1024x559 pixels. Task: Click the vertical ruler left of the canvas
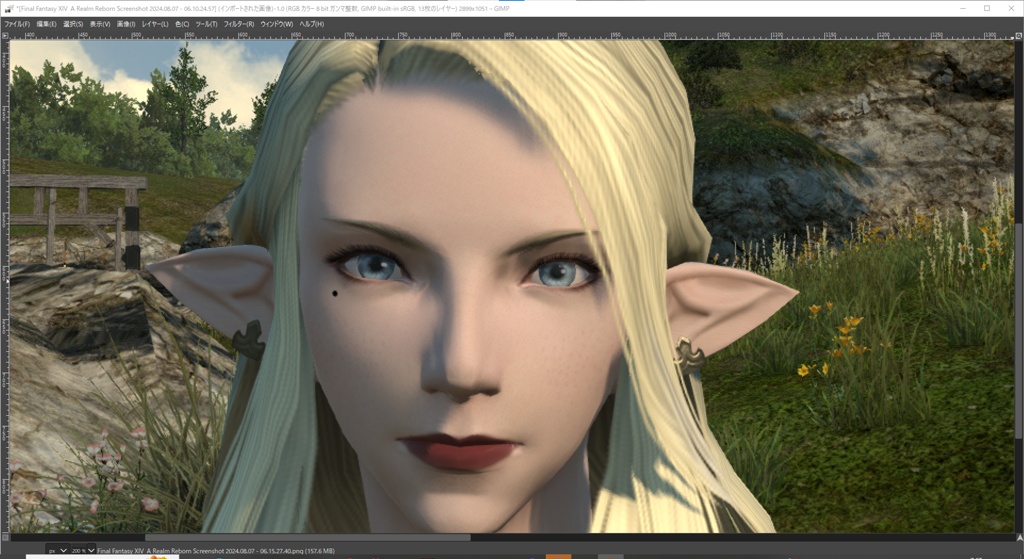(5, 286)
